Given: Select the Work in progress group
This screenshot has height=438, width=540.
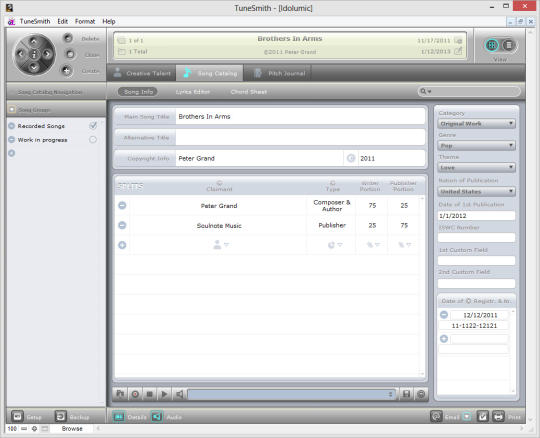Looking at the screenshot, I should pos(43,140).
